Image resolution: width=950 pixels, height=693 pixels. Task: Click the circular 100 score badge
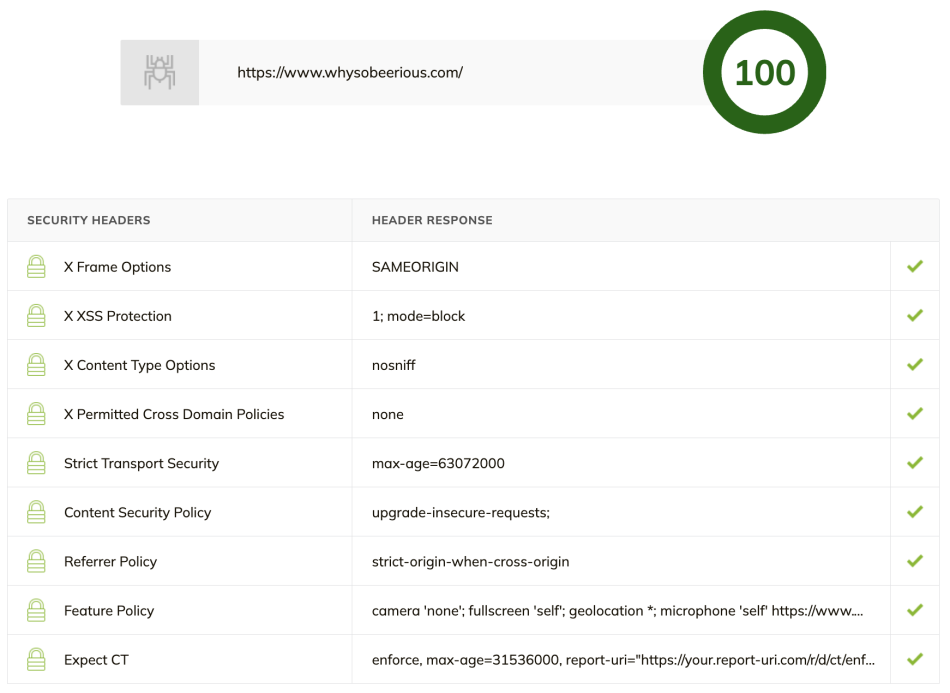click(765, 72)
